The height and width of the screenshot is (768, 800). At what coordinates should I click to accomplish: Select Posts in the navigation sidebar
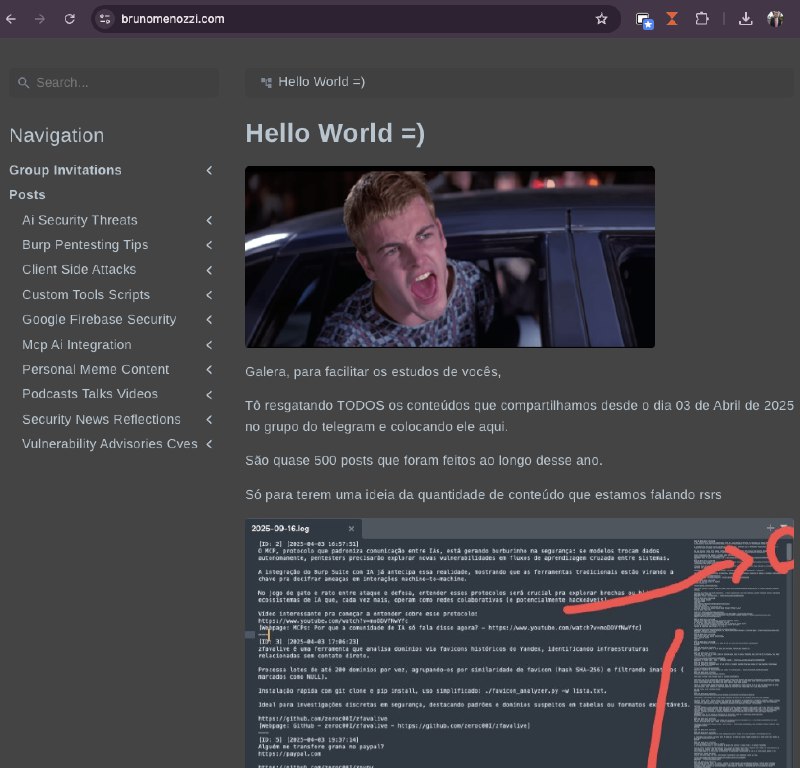(27, 195)
